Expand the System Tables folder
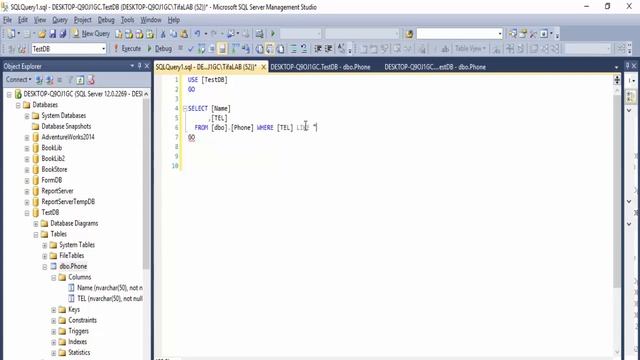Viewport: 640px width, 360px height. point(44,245)
